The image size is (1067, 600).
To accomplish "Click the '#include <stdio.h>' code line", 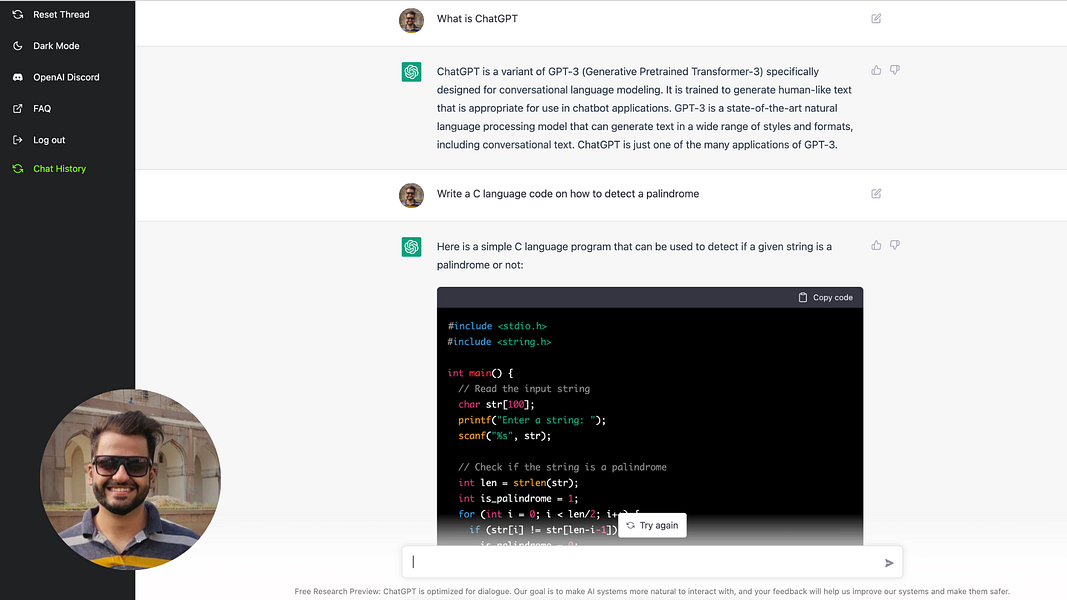I will 497,326.
